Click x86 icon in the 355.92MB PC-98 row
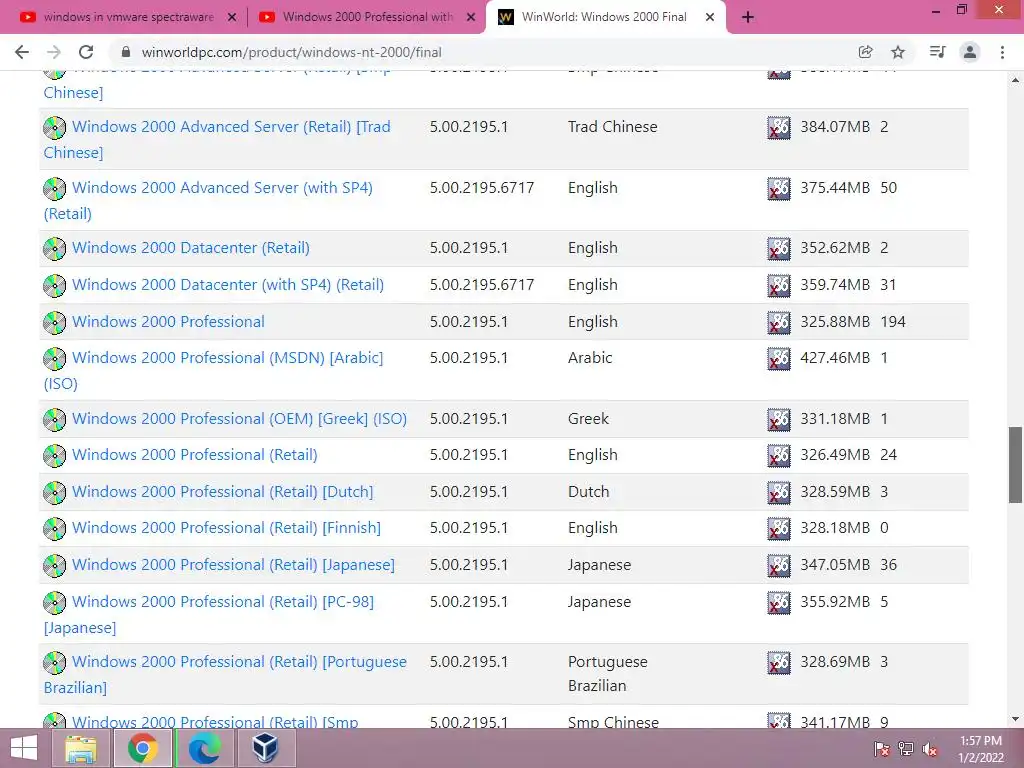Screen dimensions: 1024x768 (x=778, y=602)
